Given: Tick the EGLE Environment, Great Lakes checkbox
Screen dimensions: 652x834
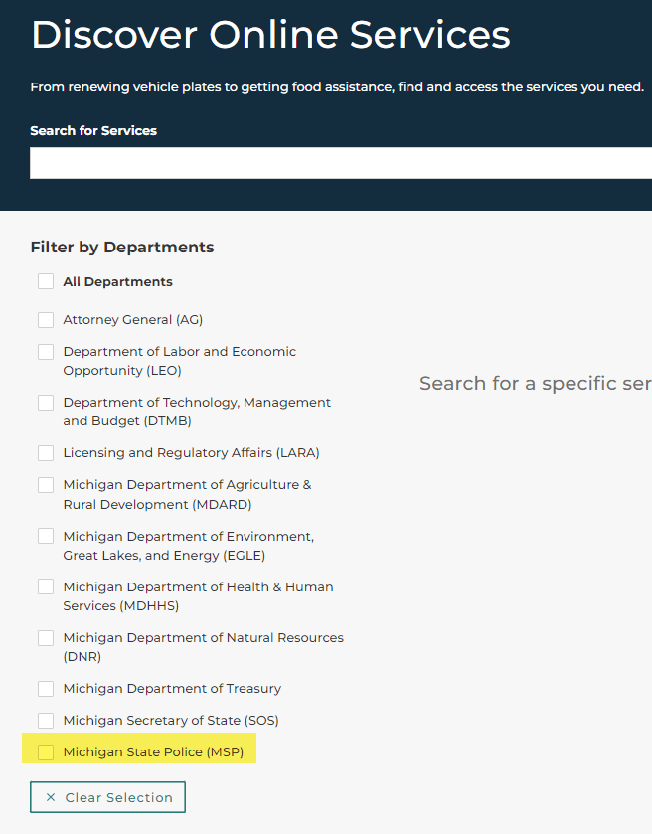Looking at the screenshot, I should click(x=46, y=536).
